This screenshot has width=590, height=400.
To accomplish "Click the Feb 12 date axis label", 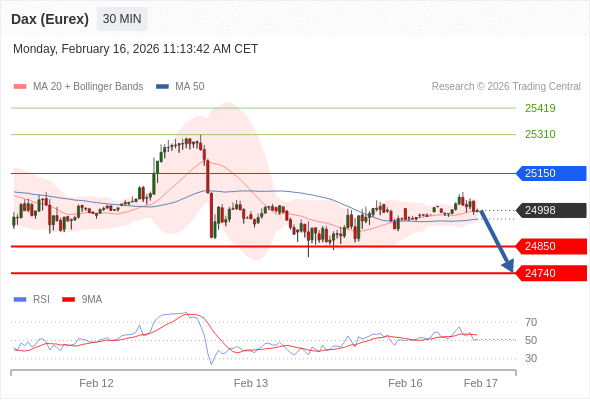I will (x=96, y=383).
